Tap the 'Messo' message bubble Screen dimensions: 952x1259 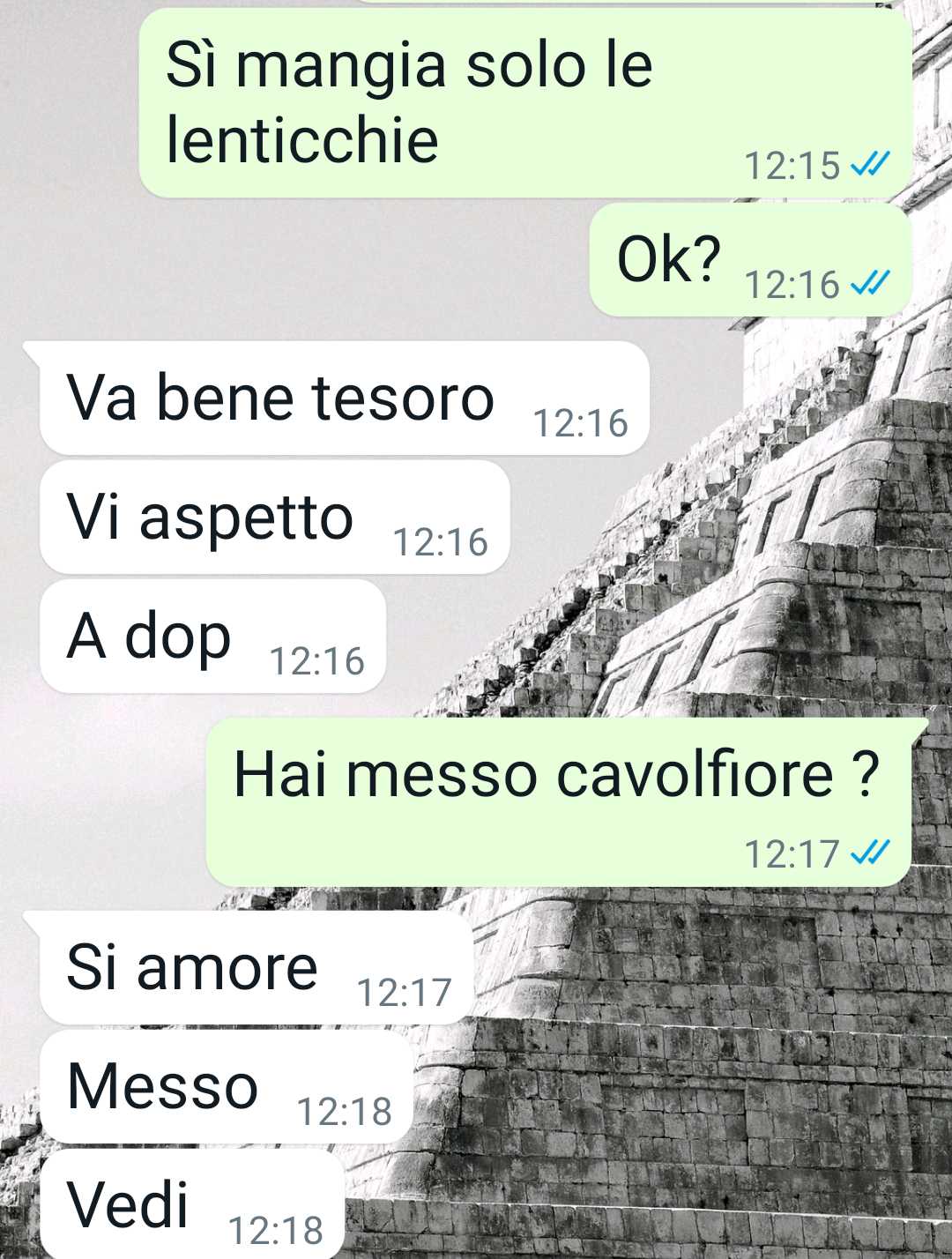pos(227,1087)
